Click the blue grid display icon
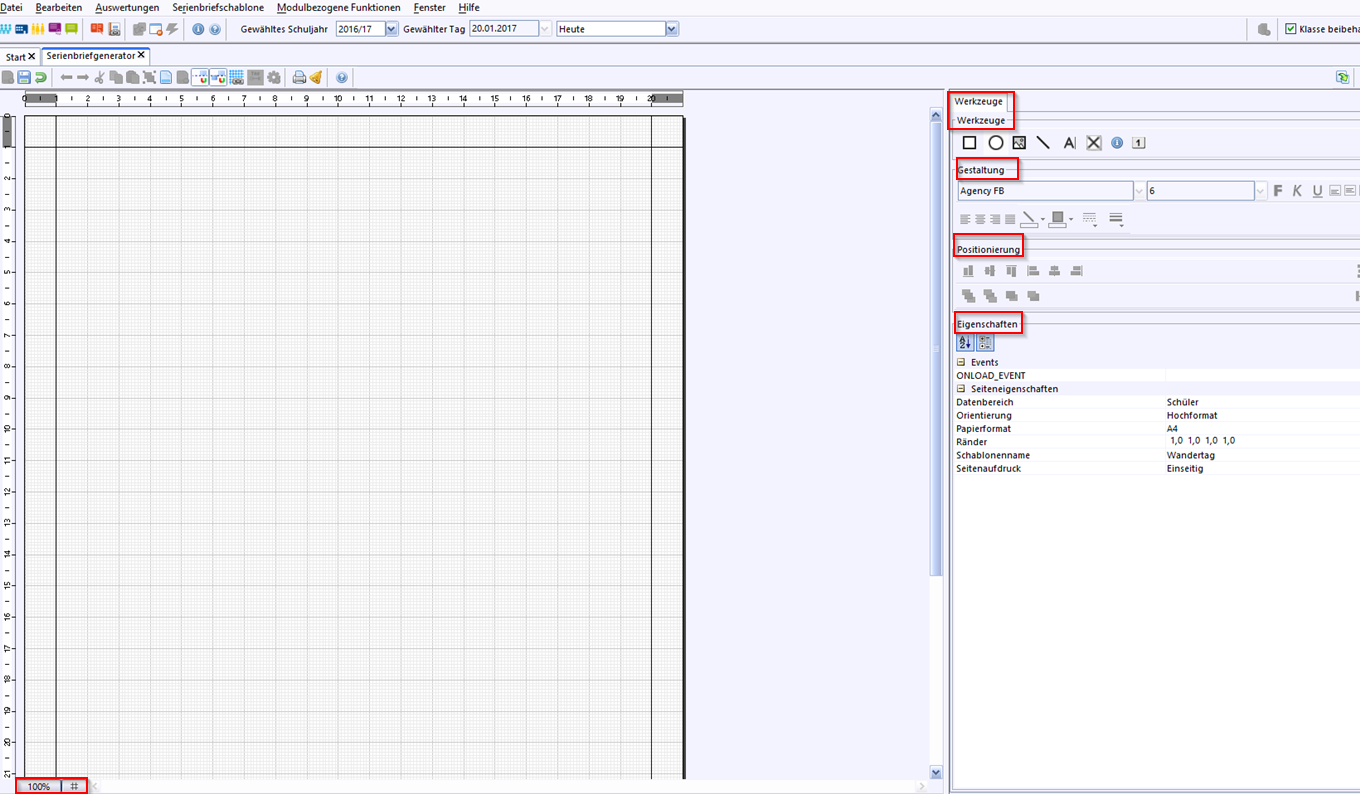This screenshot has width=1360, height=794. pyautogui.click(x=237, y=77)
